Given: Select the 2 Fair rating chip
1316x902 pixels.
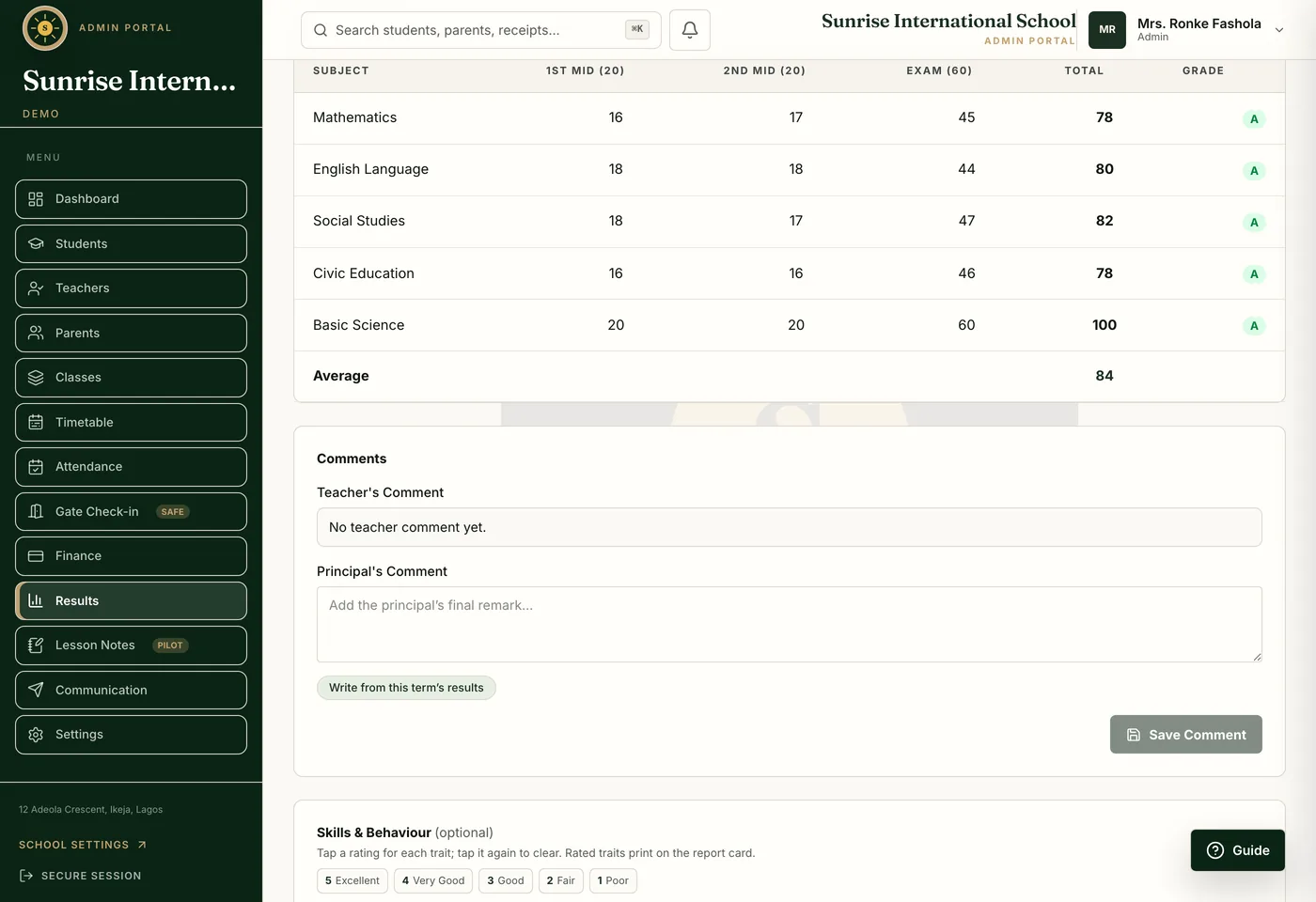Looking at the screenshot, I should click(x=561, y=880).
